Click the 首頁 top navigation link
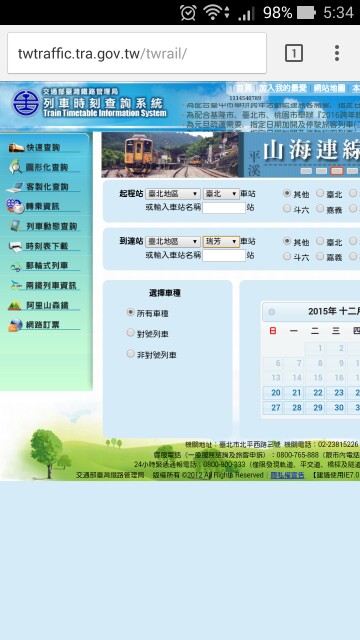360x640 pixels. coord(244,88)
